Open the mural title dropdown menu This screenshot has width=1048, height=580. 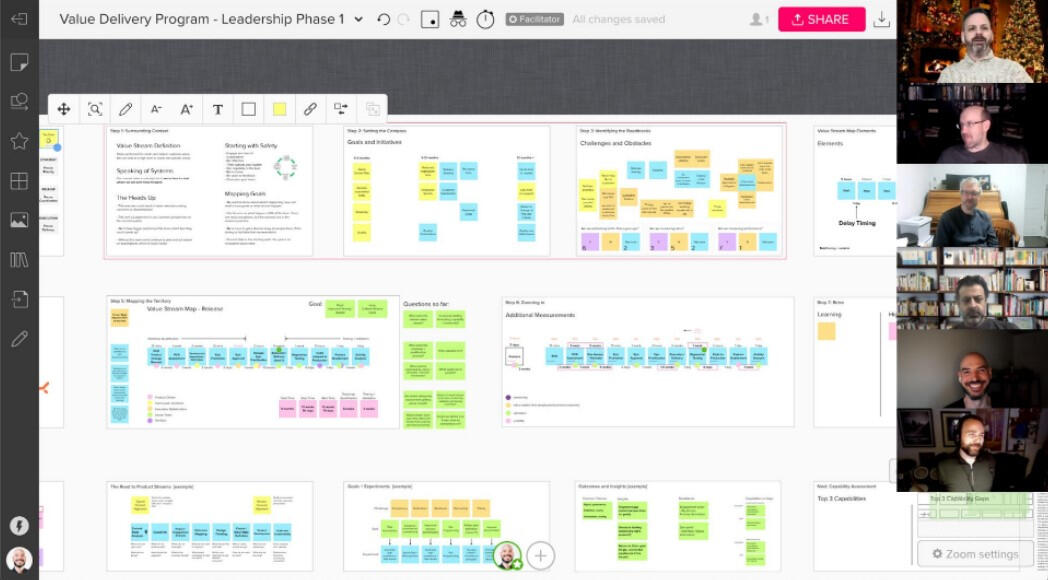click(357, 18)
